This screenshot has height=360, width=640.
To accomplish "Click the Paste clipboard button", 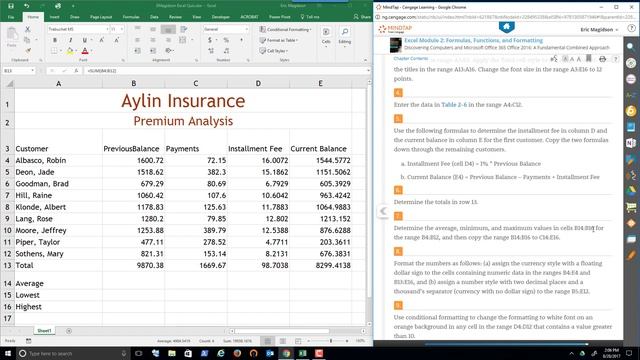I will point(12,37).
